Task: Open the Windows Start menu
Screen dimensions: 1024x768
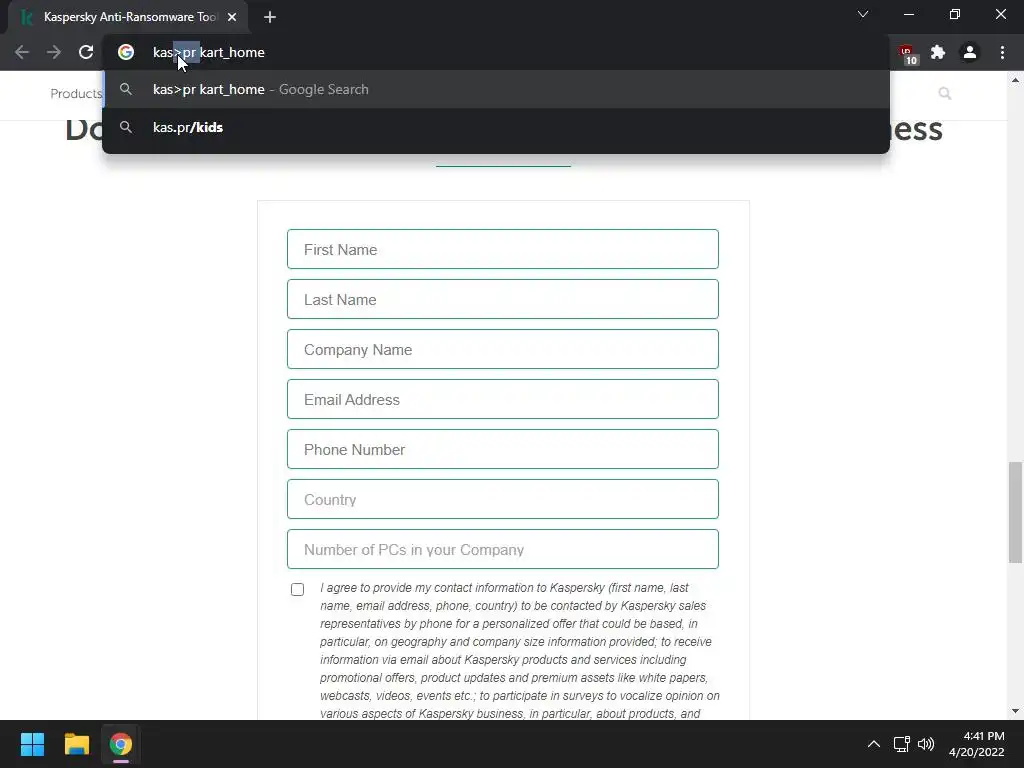Action: pyautogui.click(x=32, y=744)
